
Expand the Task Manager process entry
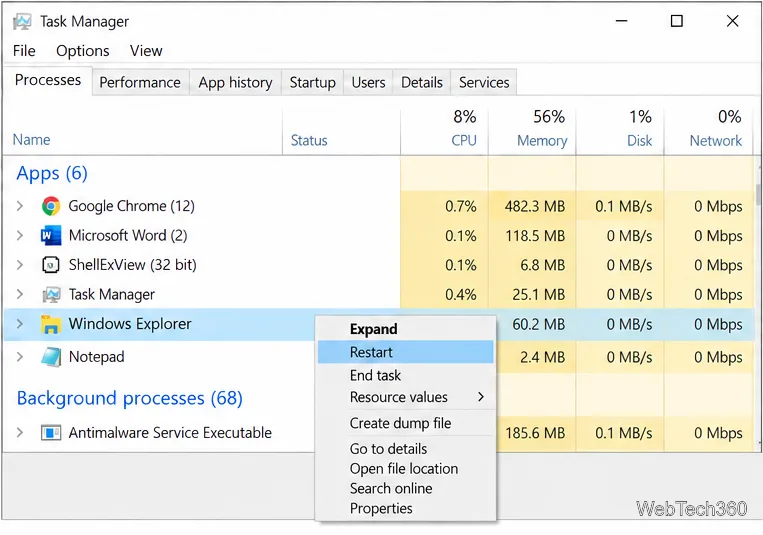click(19, 294)
